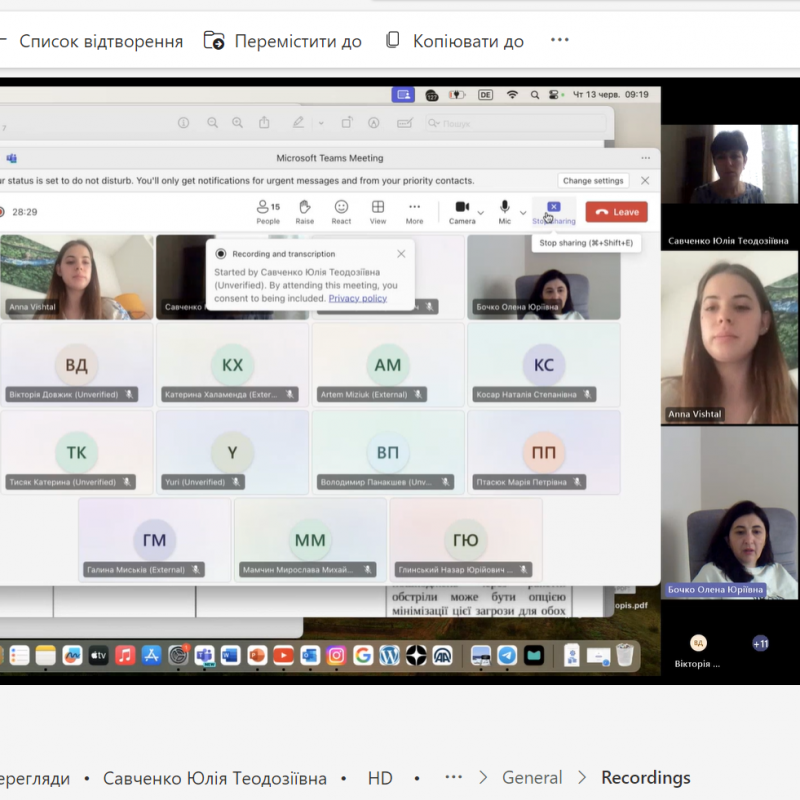Screen dimensions: 800x800
Task: Open Control Center in menu bar
Action: click(554, 95)
